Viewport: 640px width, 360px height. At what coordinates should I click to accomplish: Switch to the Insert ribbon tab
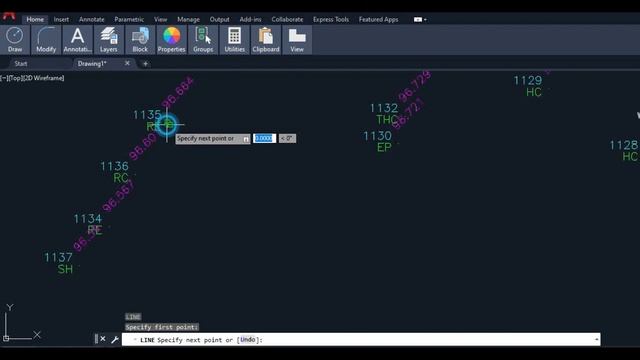tap(61, 19)
